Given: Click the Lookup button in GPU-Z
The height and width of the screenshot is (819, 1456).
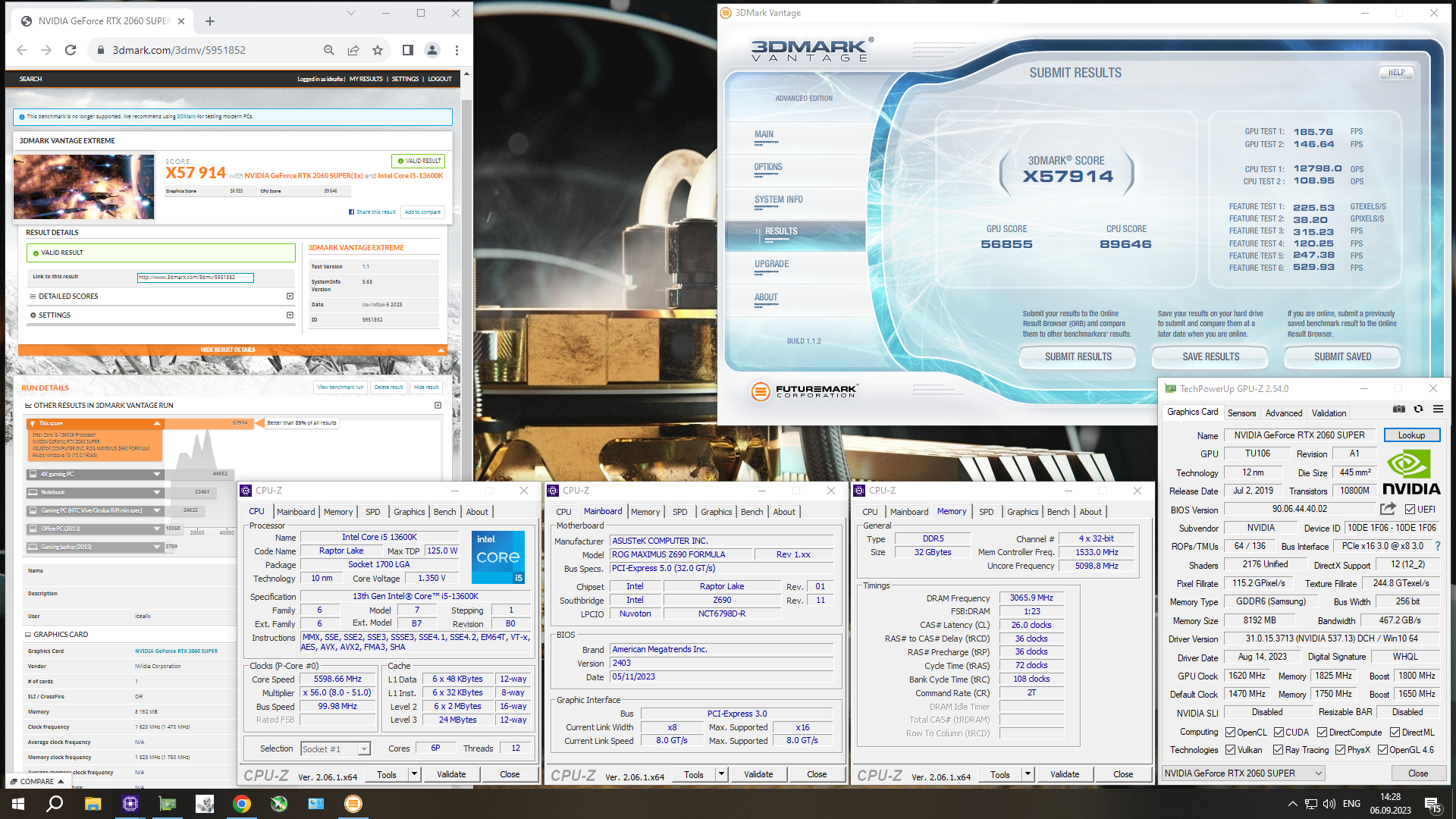Looking at the screenshot, I should click(x=1411, y=435).
